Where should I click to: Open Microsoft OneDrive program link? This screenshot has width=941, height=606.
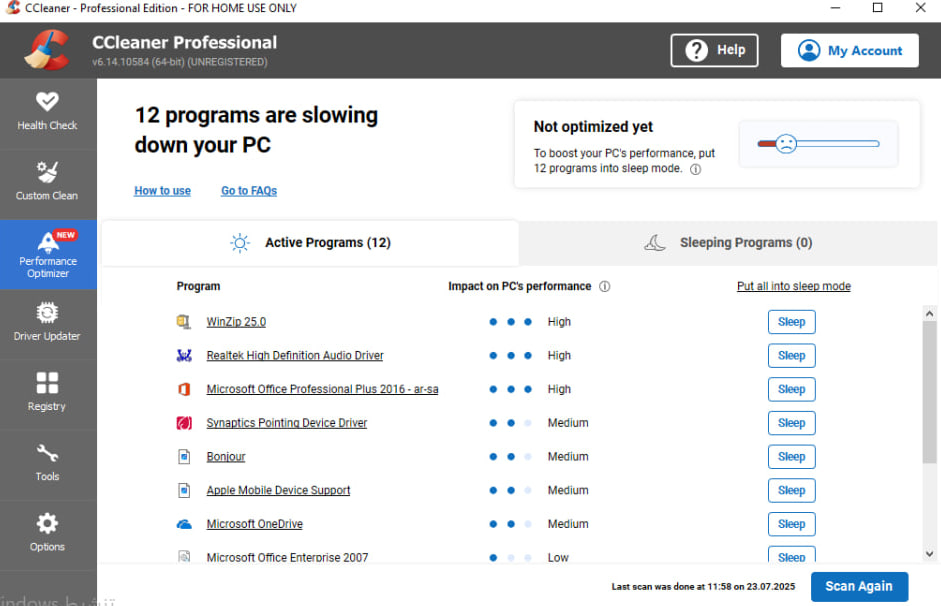(x=254, y=524)
